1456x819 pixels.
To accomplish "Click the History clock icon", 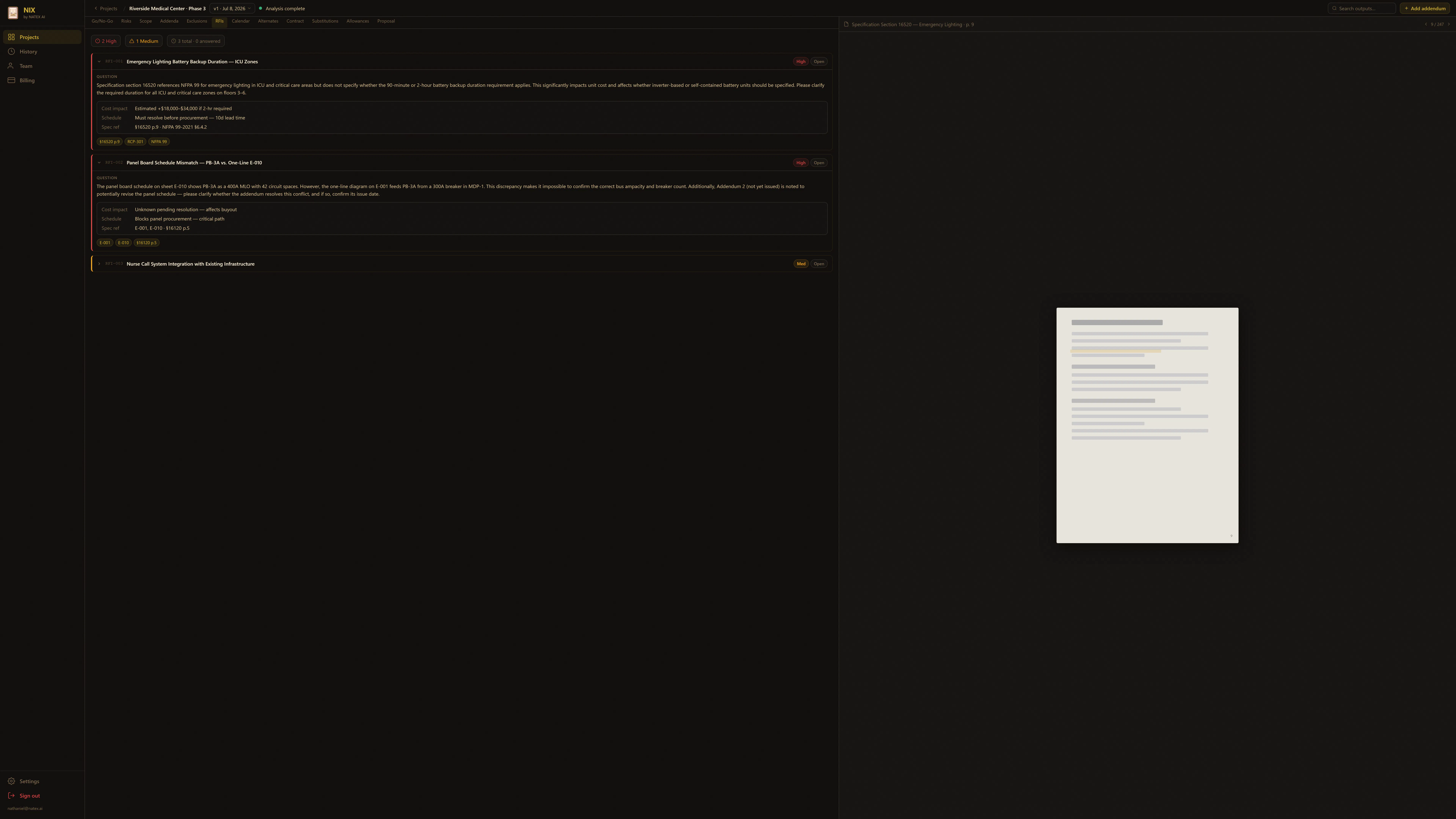I will (11, 51).
